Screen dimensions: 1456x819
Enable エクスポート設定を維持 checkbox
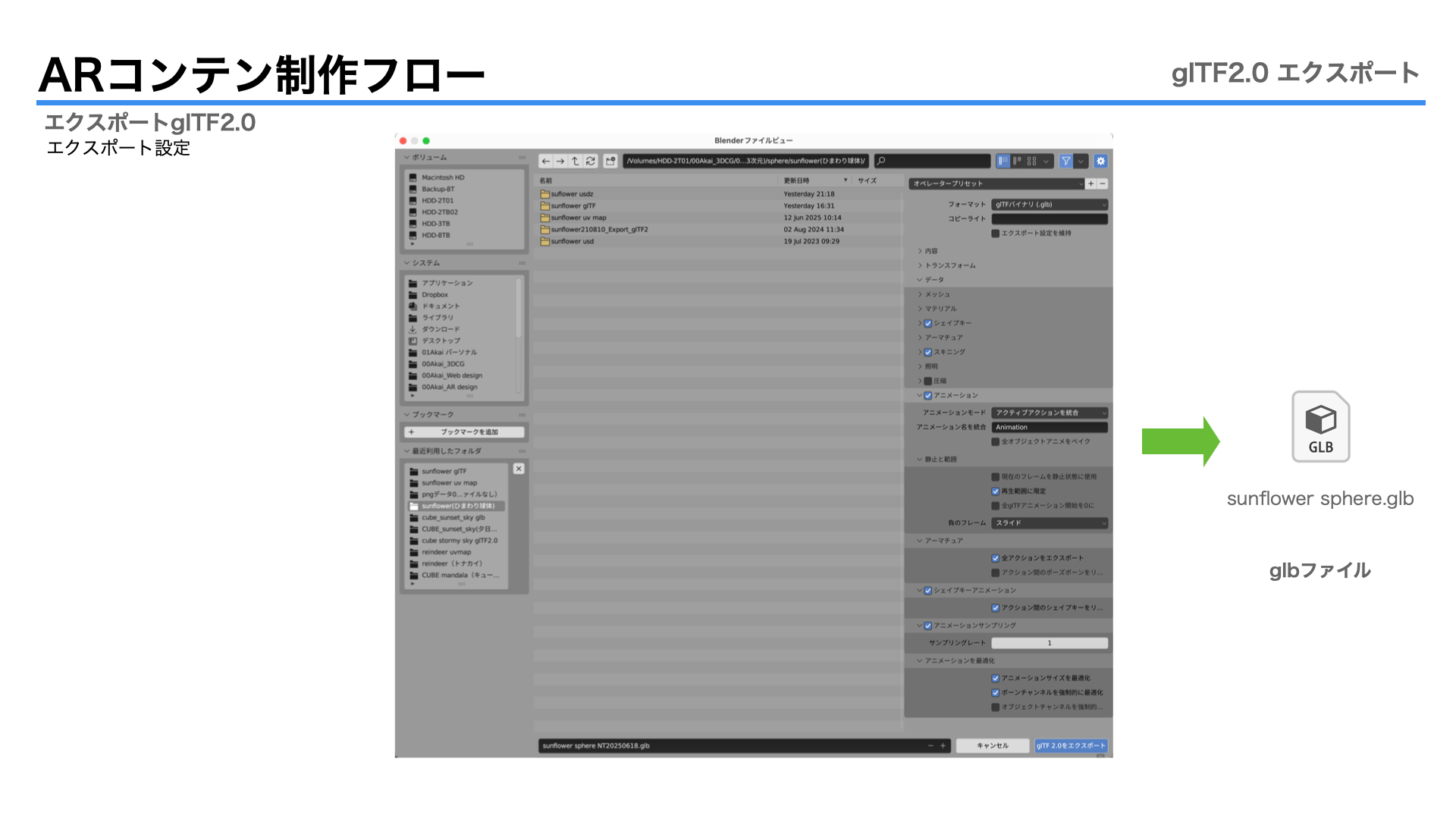tap(996, 234)
